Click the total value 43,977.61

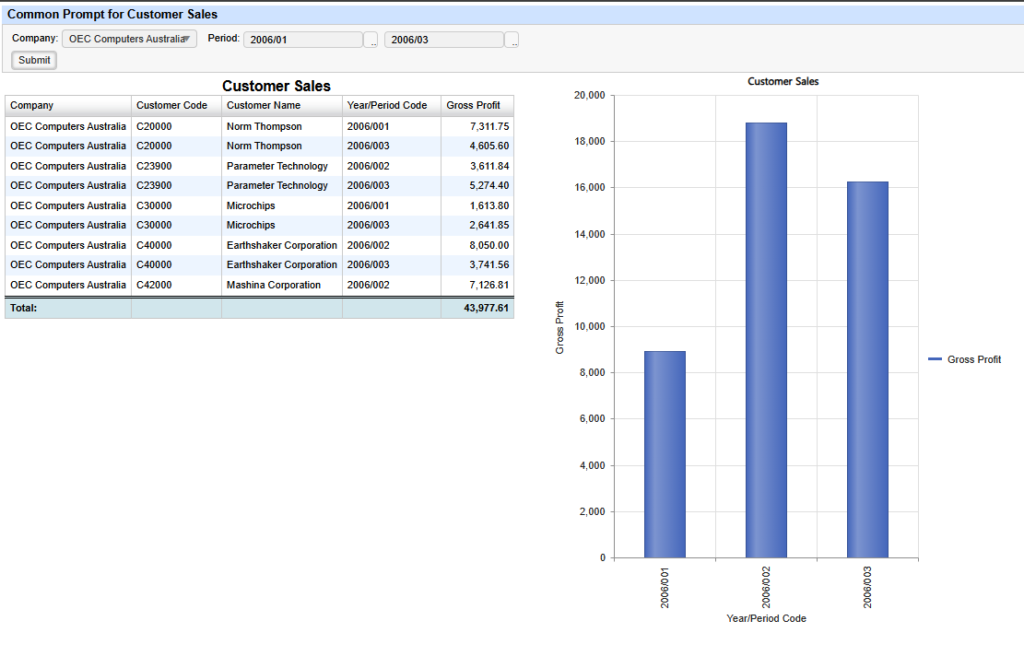pyautogui.click(x=486, y=308)
